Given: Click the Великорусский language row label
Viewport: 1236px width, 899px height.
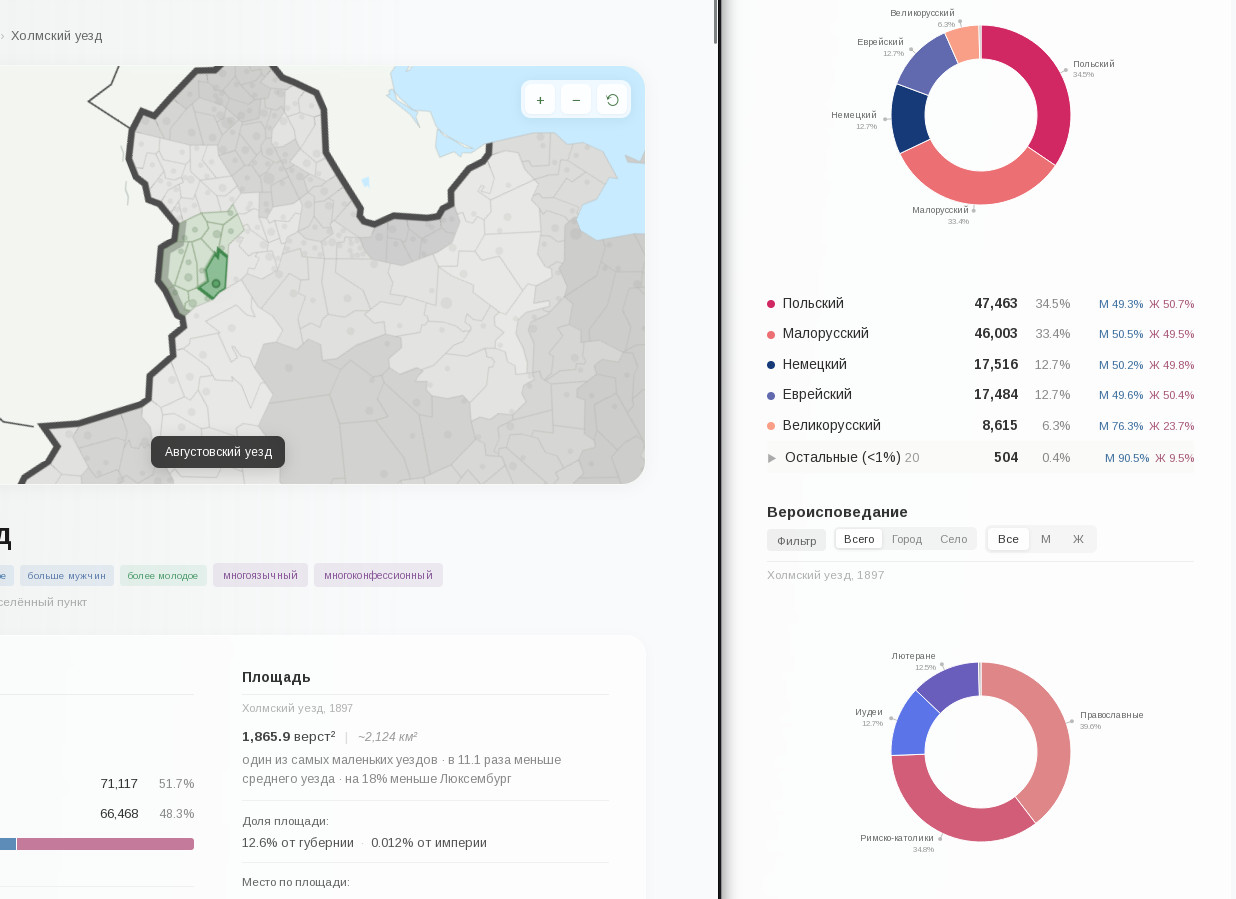Looking at the screenshot, I should point(831,425).
